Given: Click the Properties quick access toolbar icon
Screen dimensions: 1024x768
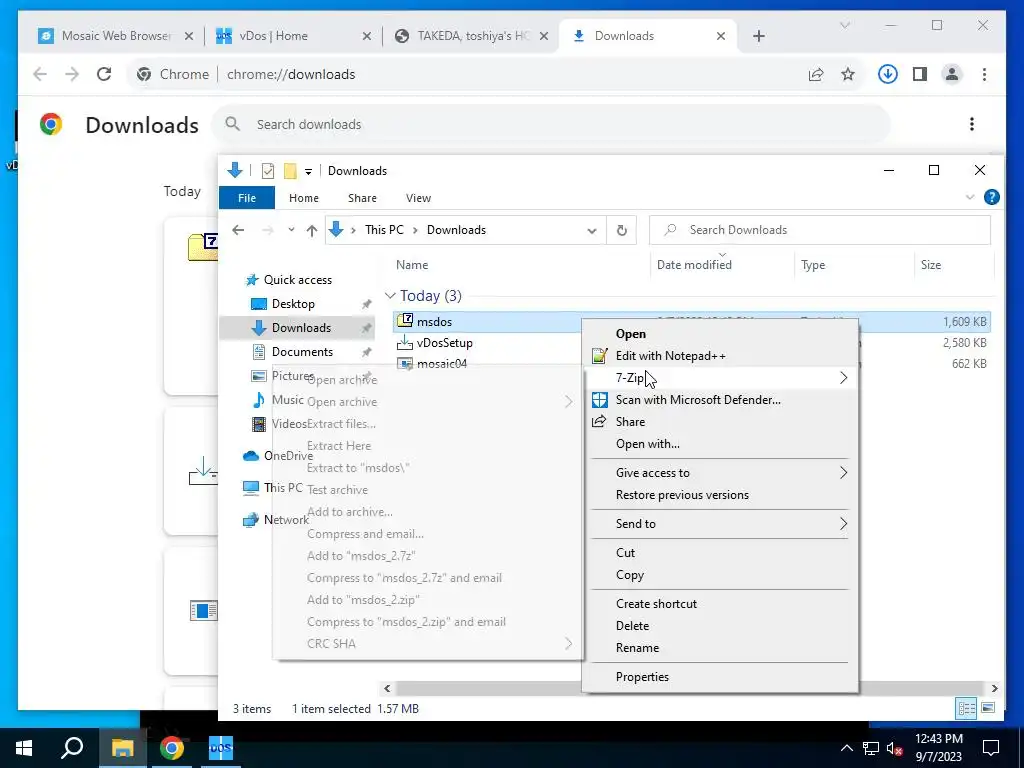Looking at the screenshot, I should coord(268,171).
